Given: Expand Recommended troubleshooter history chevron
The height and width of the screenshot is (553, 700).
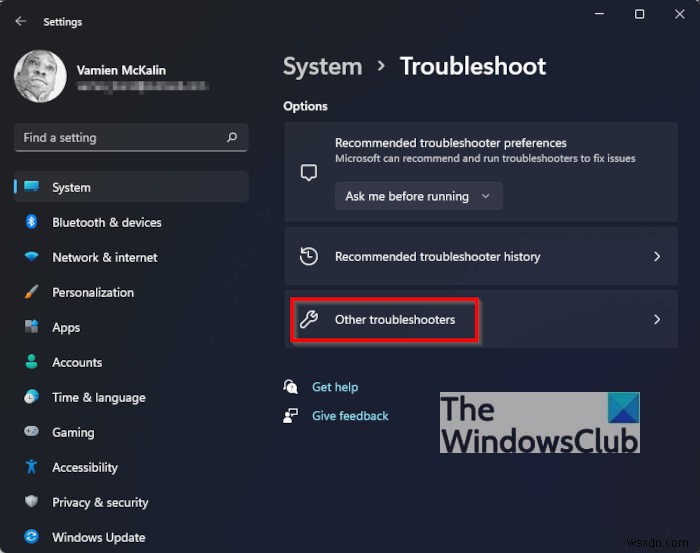Looking at the screenshot, I should point(657,257).
